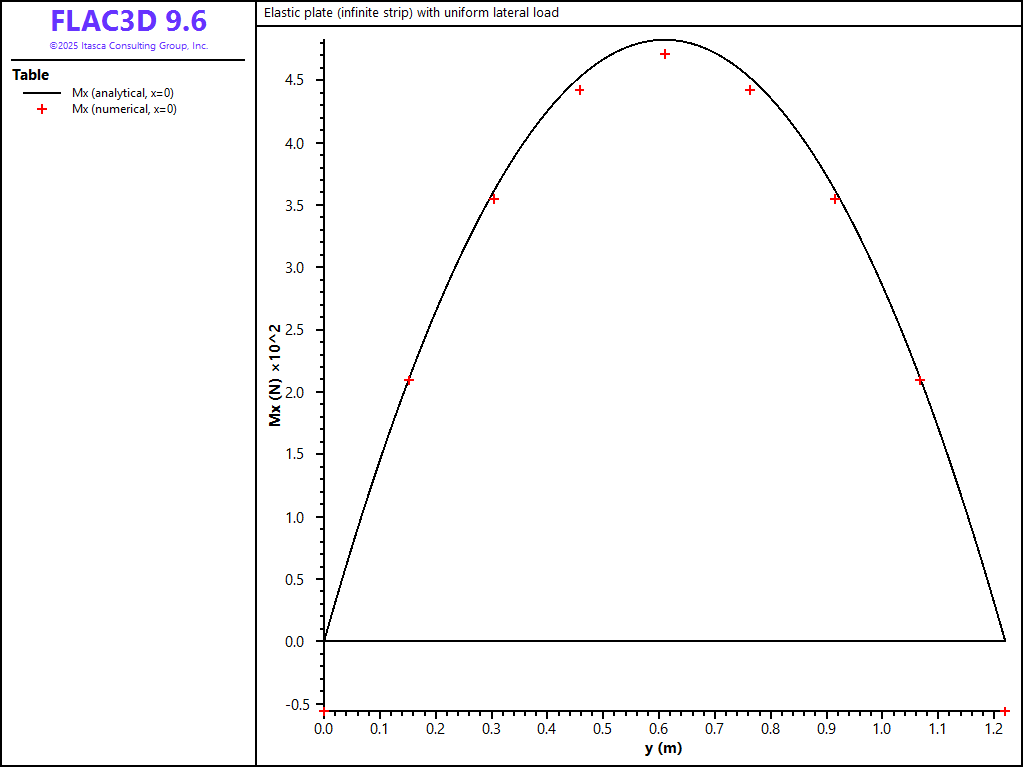The height and width of the screenshot is (768, 1024).
Task: Click the red marker at bottom-left of plot
Action: 323,710
